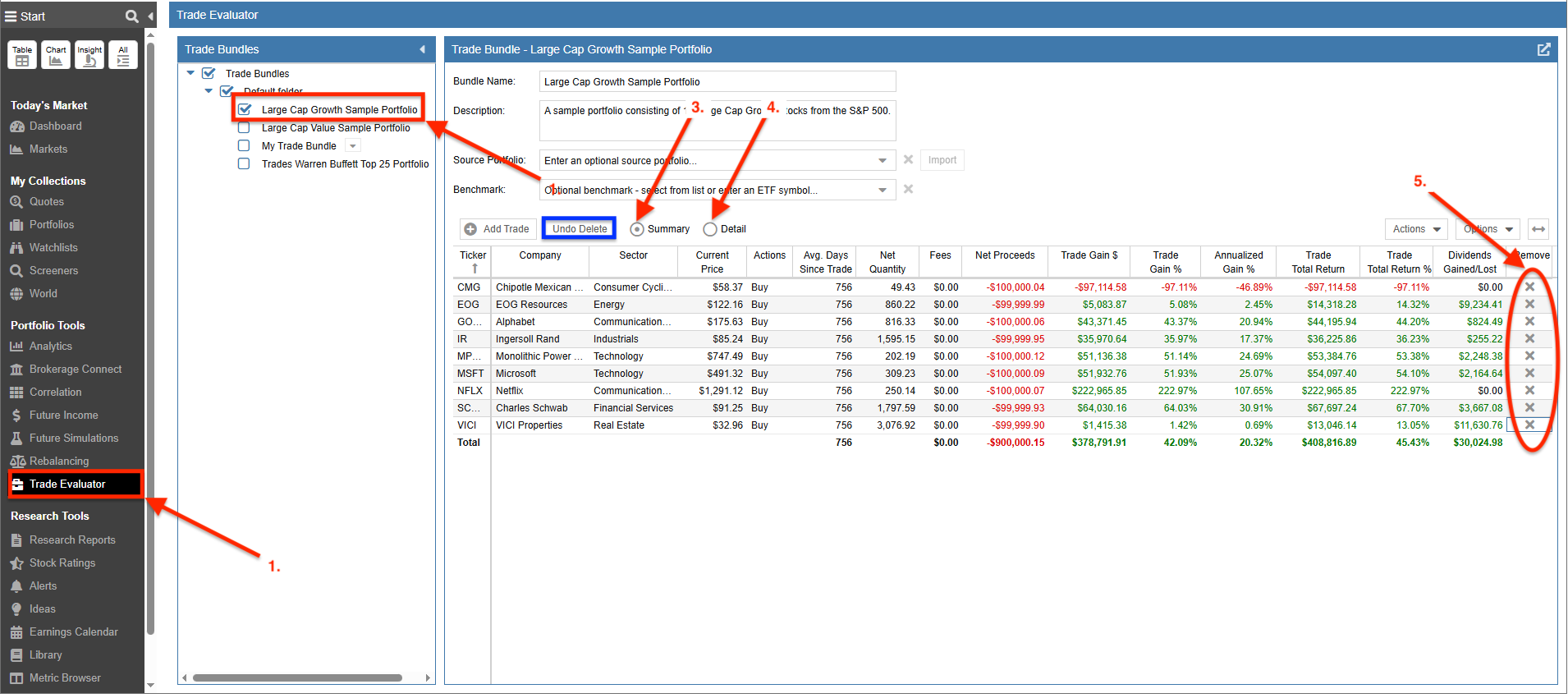Sort by the Ticker column header

tap(473, 261)
